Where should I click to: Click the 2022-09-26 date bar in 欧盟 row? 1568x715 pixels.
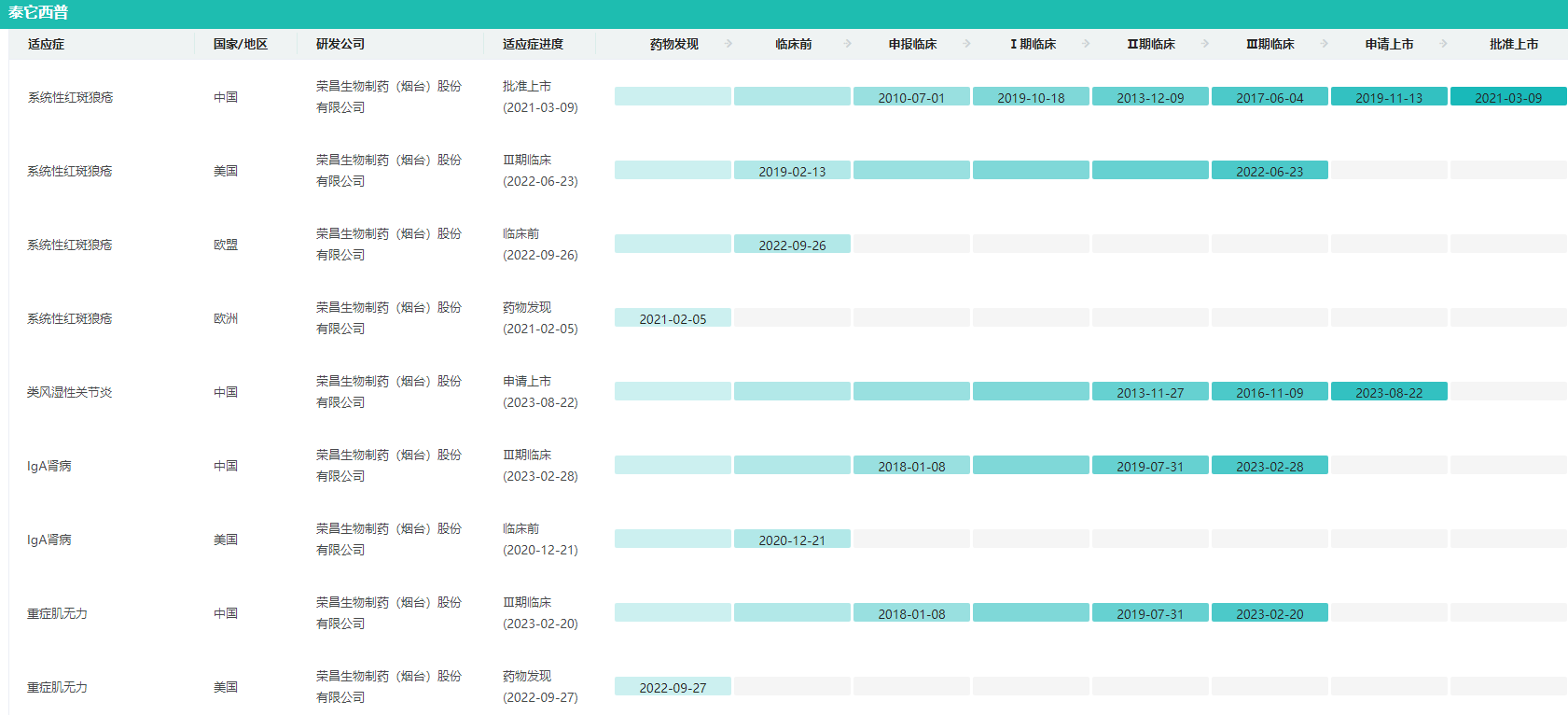pyautogui.click(x=792, y=245)
